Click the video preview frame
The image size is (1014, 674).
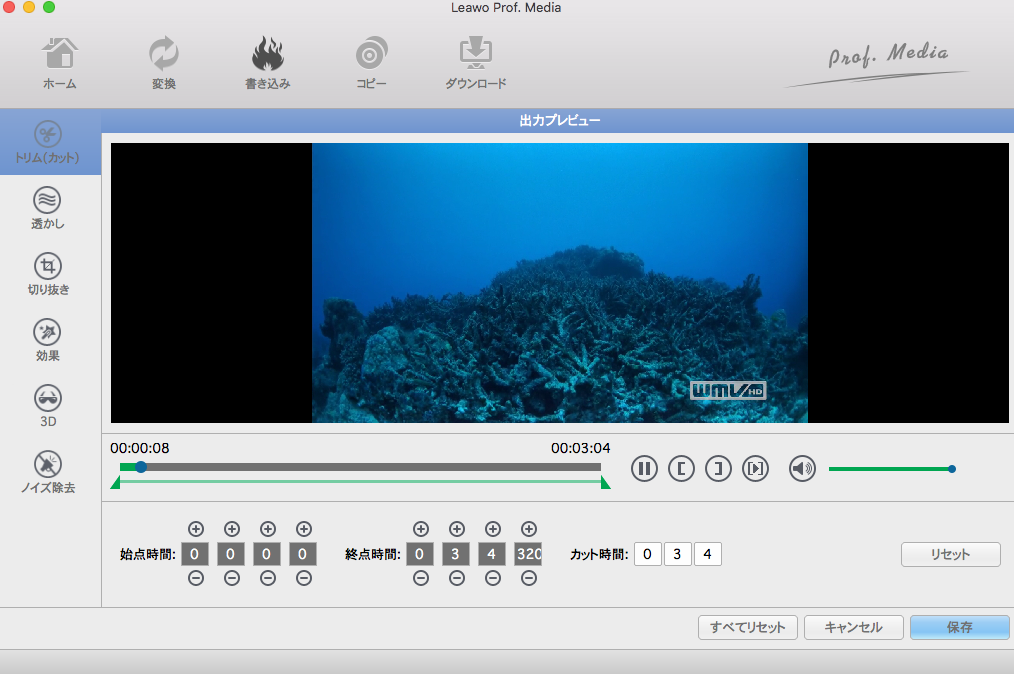coord(560,283)
